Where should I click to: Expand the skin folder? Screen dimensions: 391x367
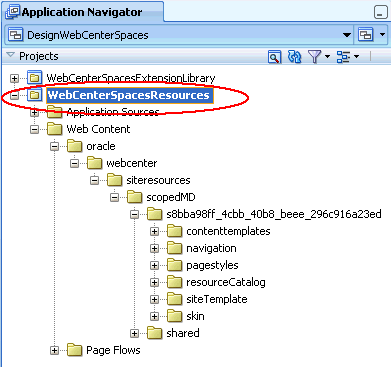[x=154, y=317]
